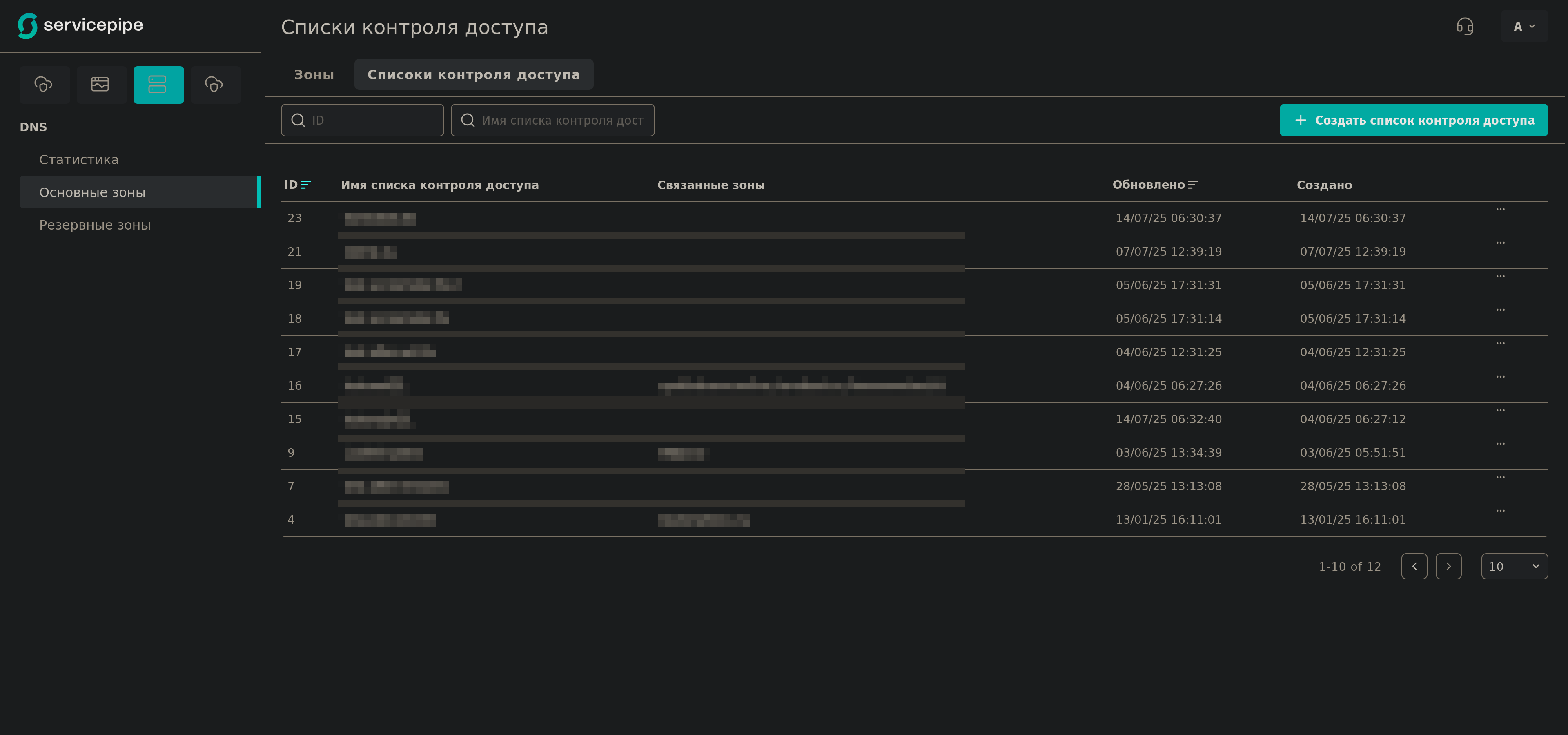Open rows-per-page dropdown showing 10
The height and width of the screenshot is (735, 1568).
(x=1514, y=566)
